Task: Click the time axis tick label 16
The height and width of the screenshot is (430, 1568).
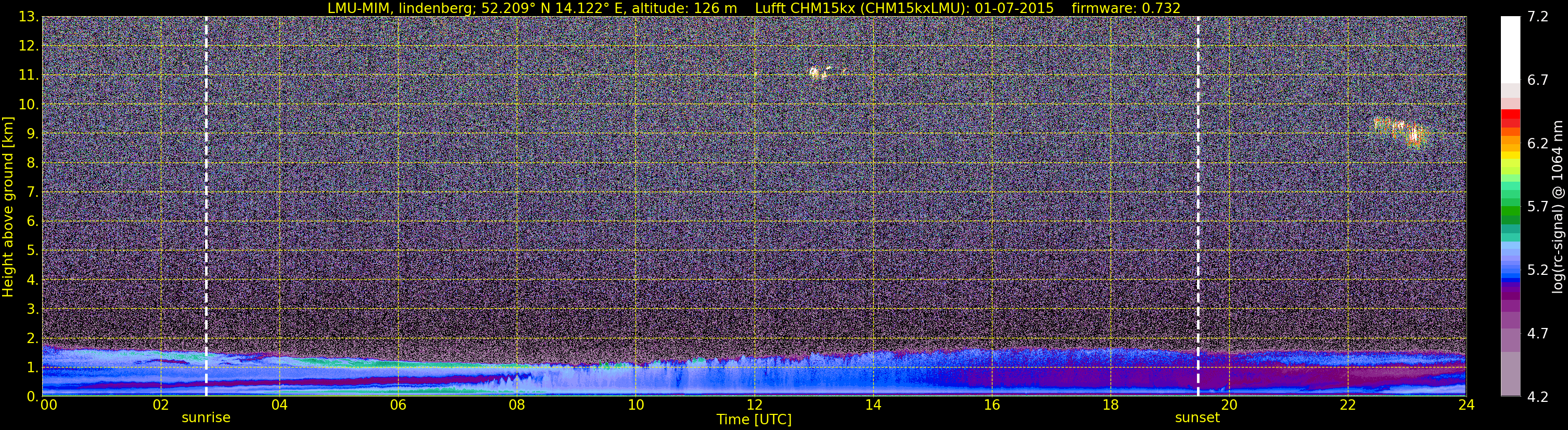Action: tap(991, 405)
